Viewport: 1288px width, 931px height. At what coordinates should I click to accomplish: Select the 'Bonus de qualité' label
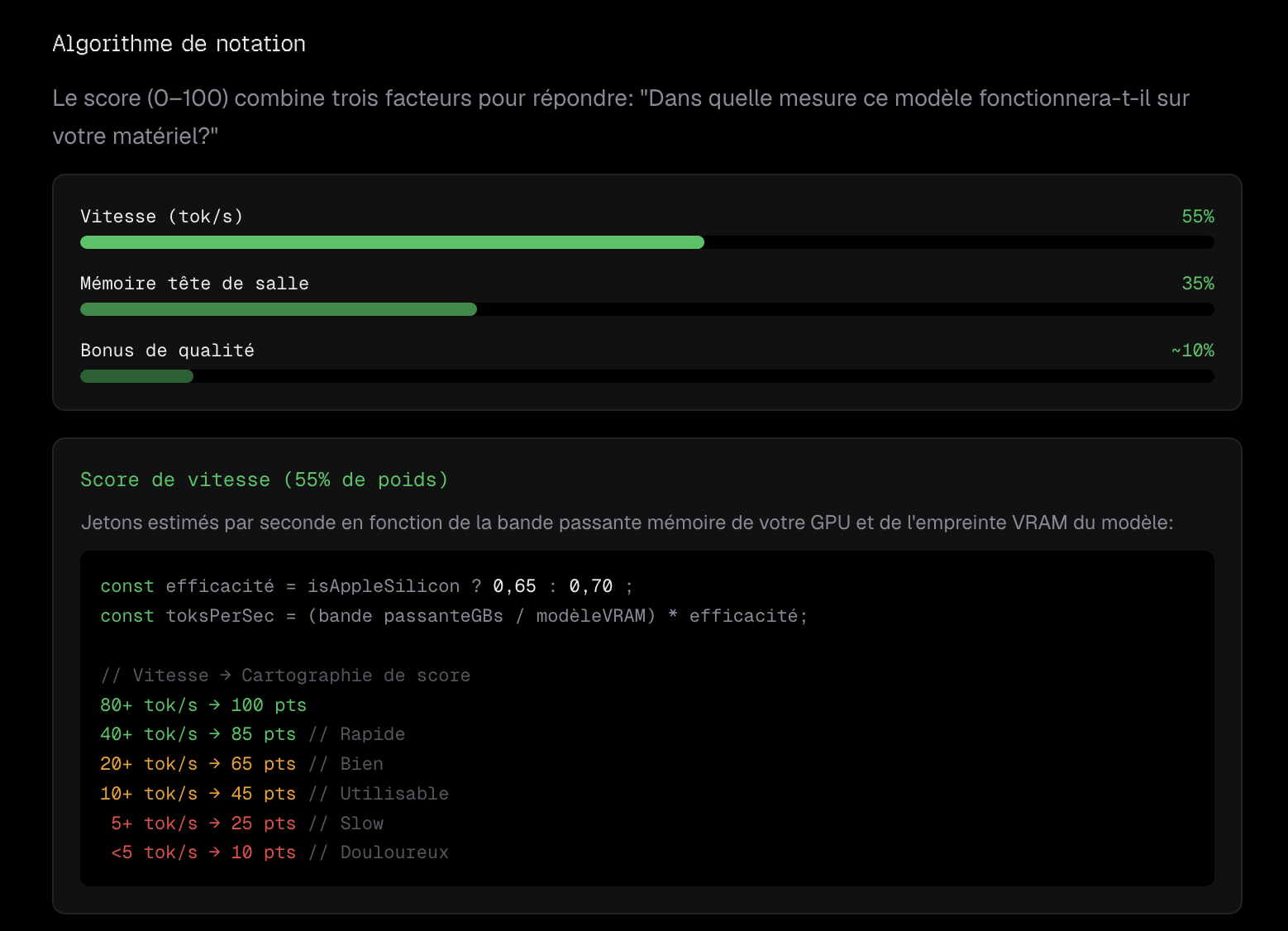[167, 350]
